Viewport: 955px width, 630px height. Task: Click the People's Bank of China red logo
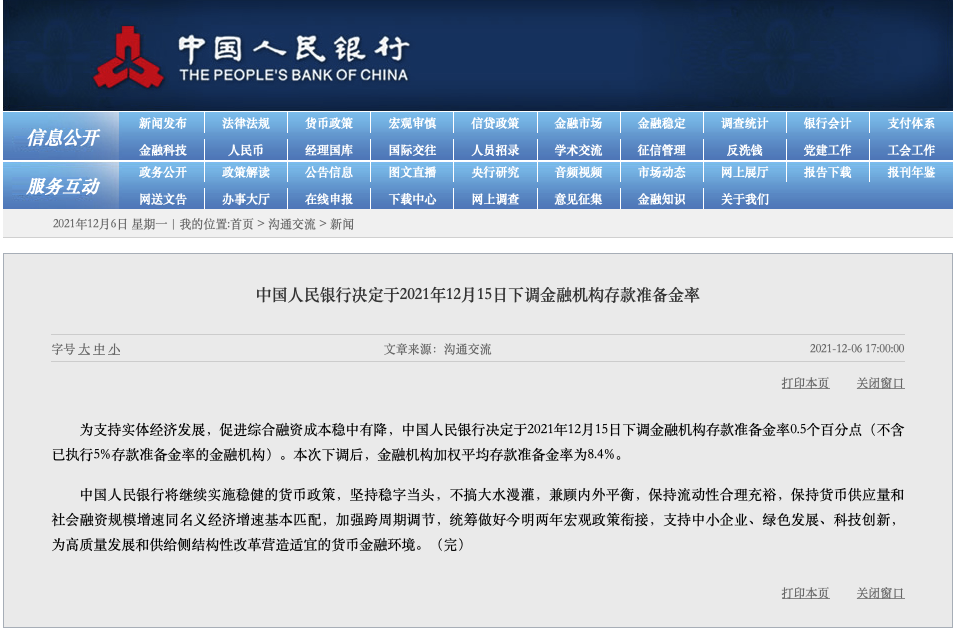point(129,57)
